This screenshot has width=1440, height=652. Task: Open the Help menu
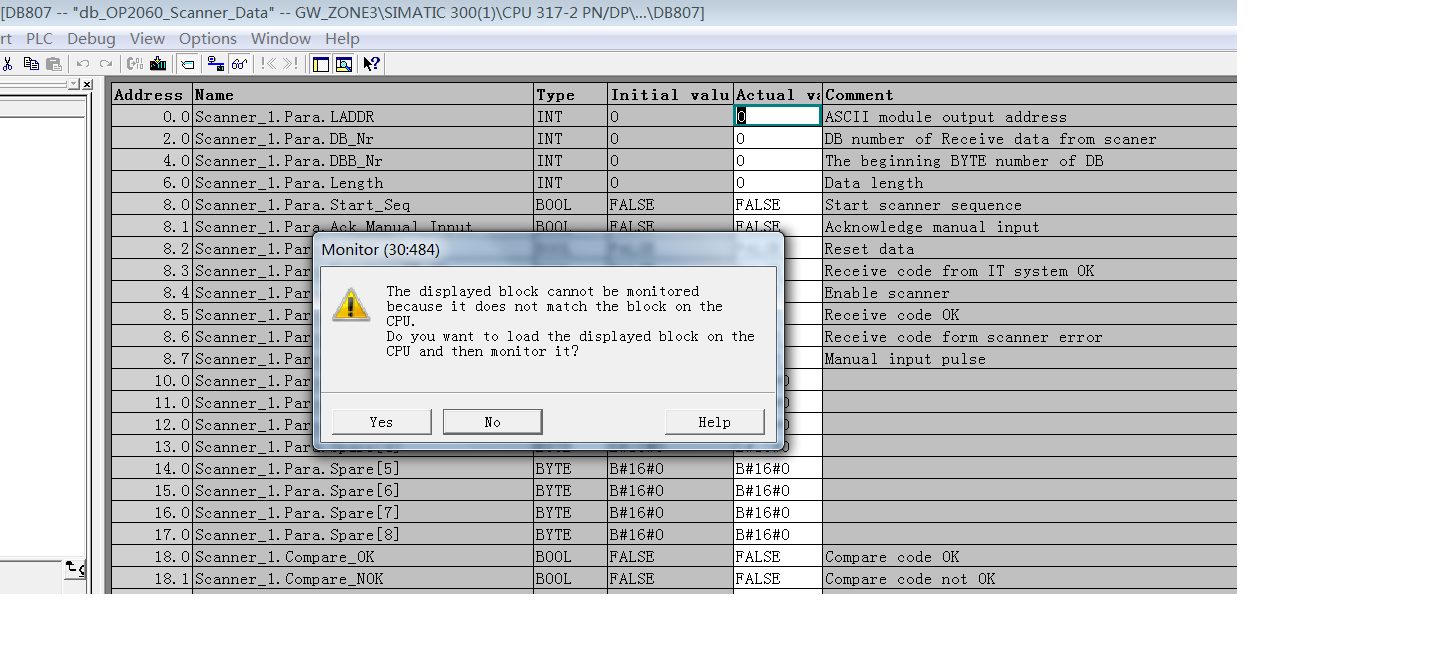342,39
